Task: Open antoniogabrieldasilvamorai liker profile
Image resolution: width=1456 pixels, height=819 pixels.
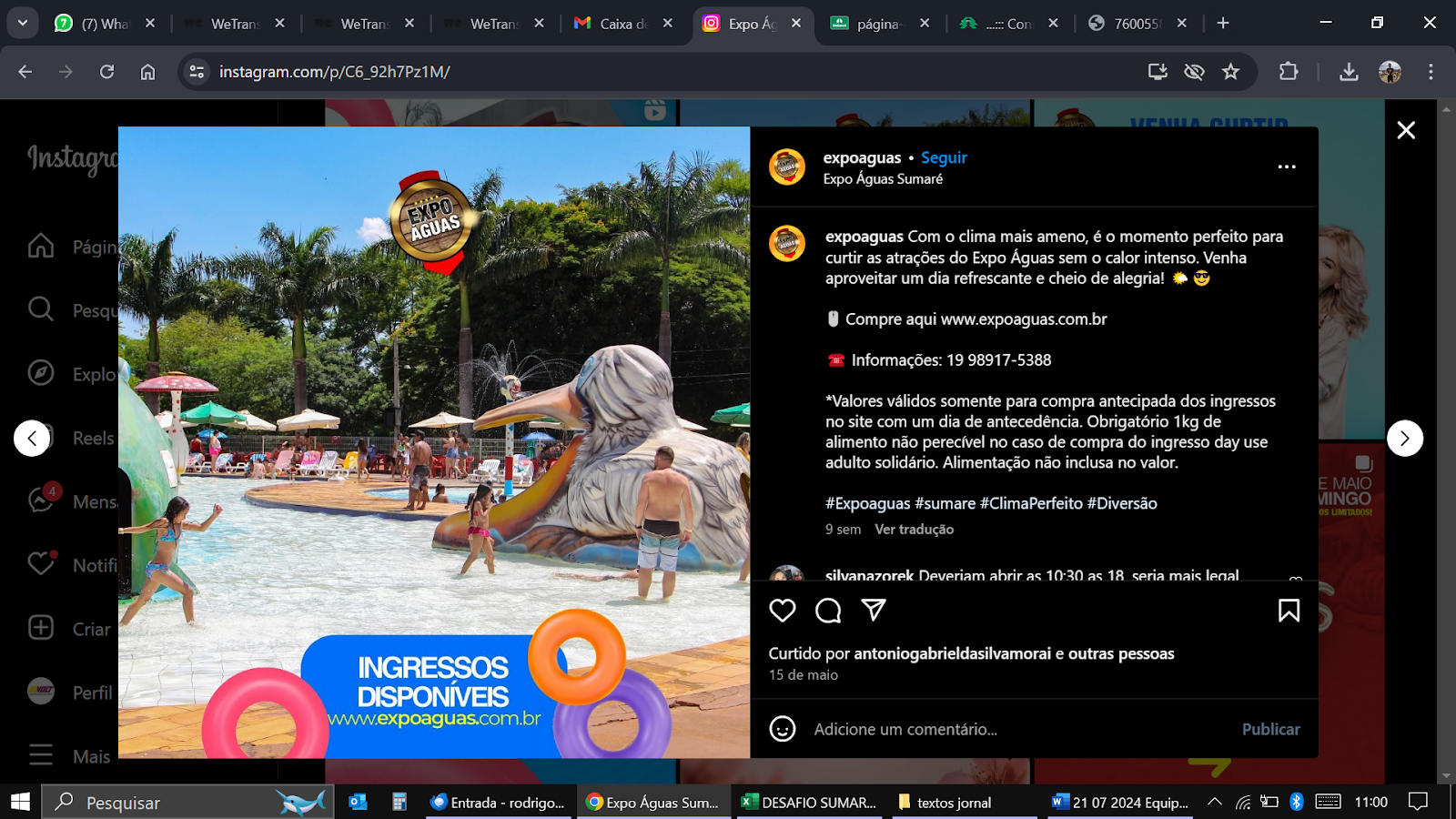Action: coord(952,653)
